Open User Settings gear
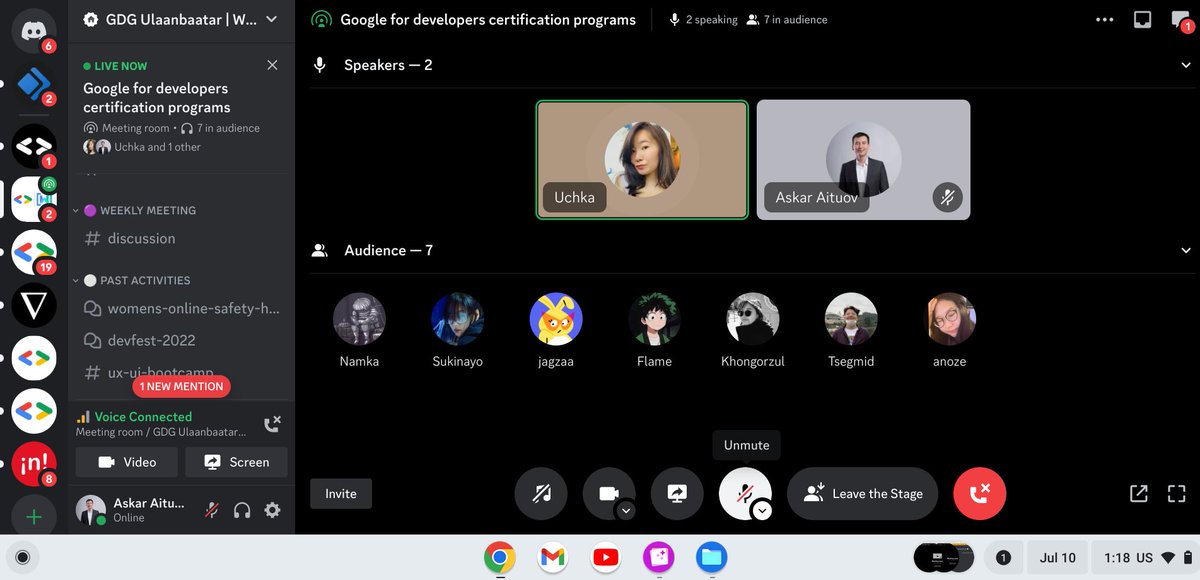 [272, 510]
